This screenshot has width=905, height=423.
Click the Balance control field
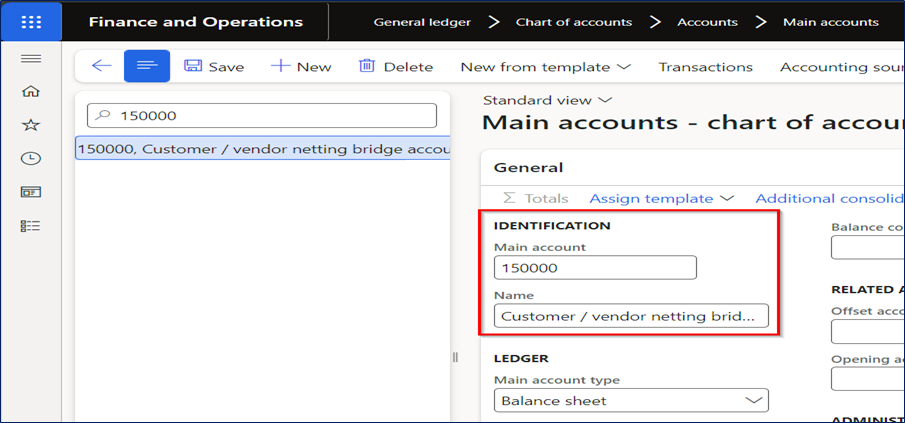[867, 248]
